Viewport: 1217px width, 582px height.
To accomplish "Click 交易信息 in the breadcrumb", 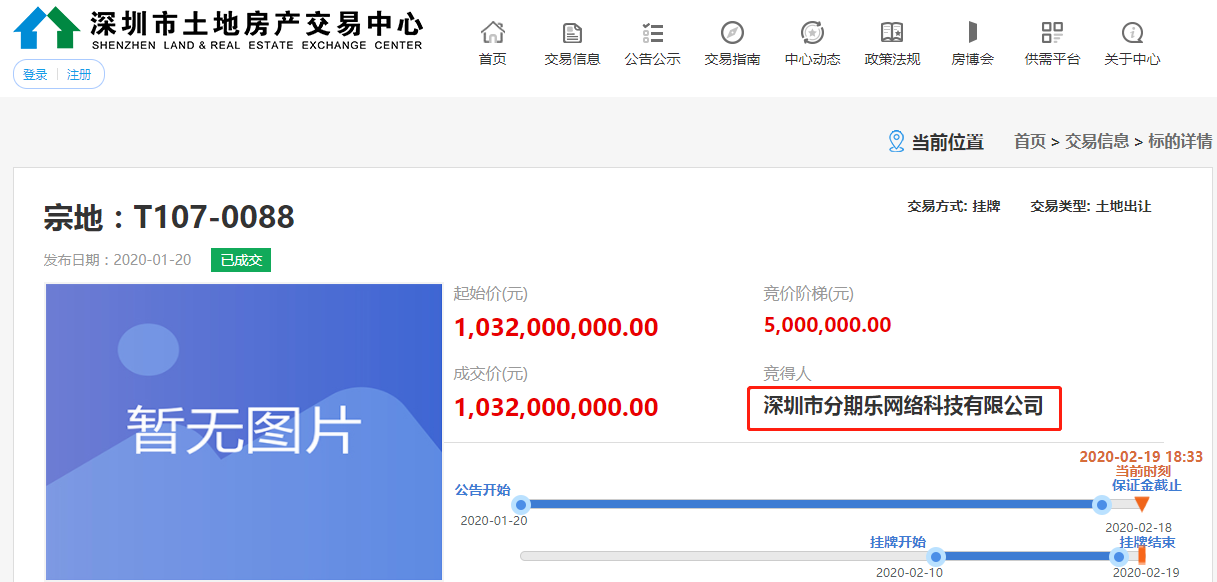I will tap(1097, 142).
